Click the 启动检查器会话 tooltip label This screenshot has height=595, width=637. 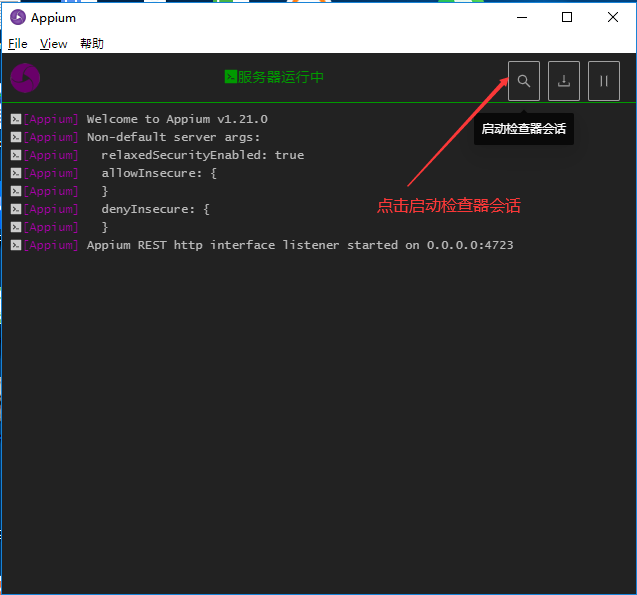(x=524, y=129)
